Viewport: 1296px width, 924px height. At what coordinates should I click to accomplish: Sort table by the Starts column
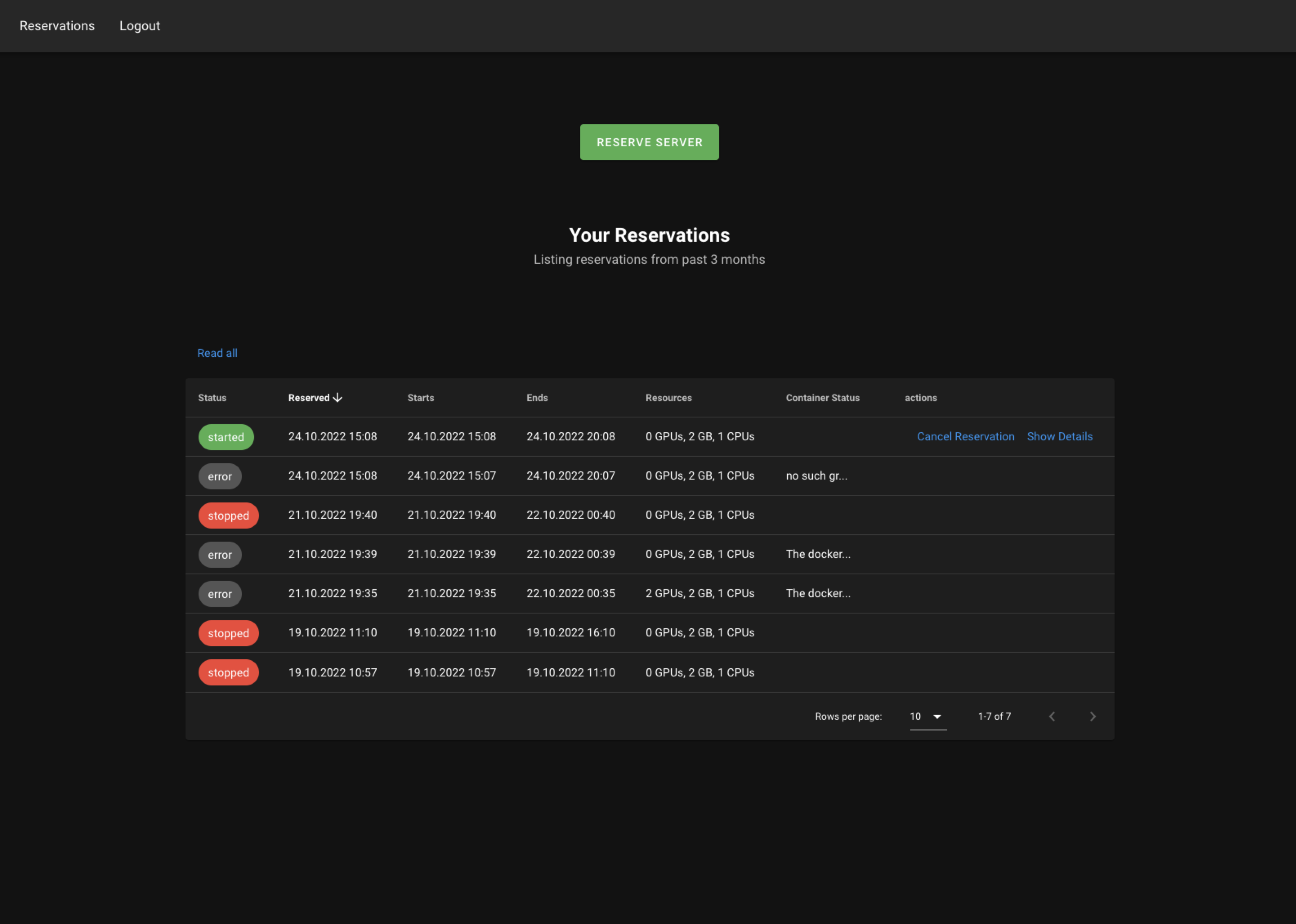click(420, 397)
